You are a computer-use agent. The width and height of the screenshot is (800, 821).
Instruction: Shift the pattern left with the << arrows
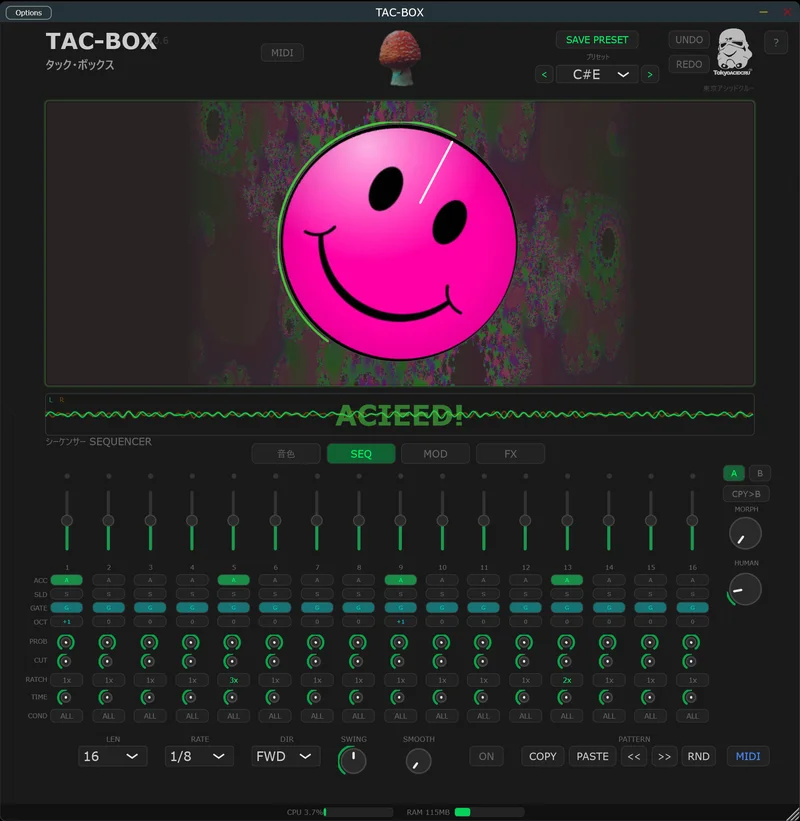(x=634, y=757)
